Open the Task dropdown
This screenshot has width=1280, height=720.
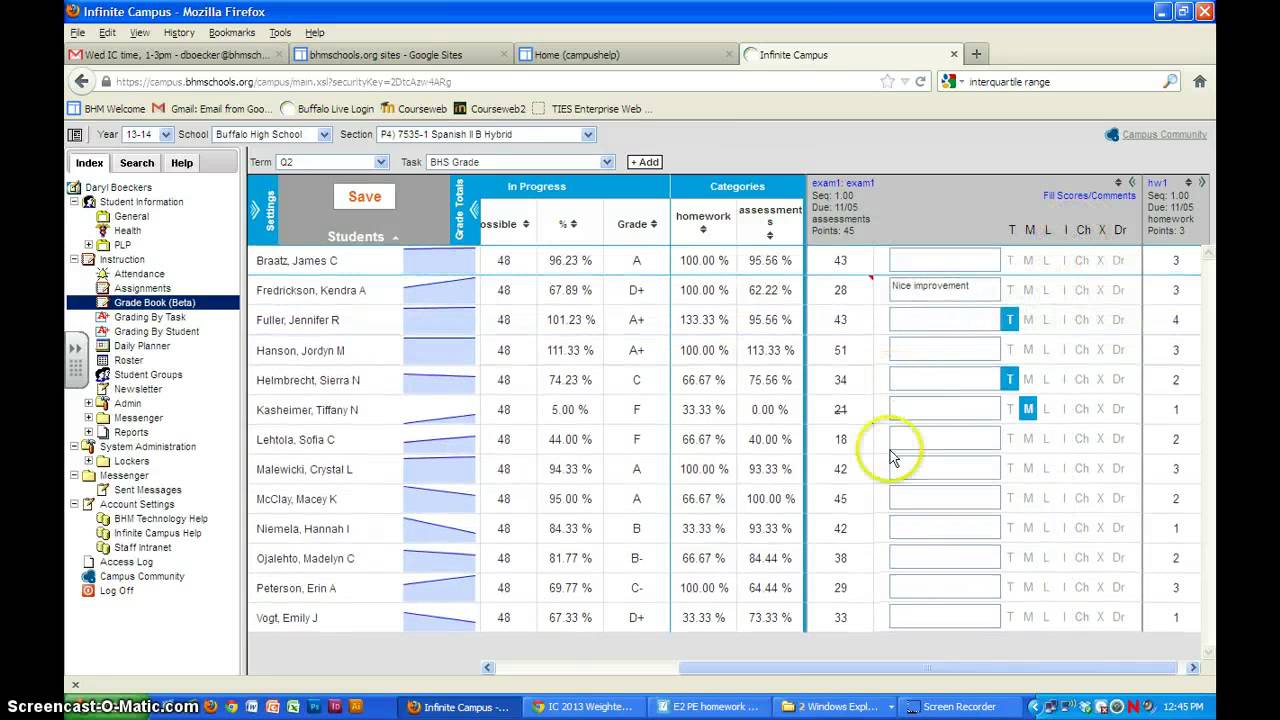[x=520, y=162]
